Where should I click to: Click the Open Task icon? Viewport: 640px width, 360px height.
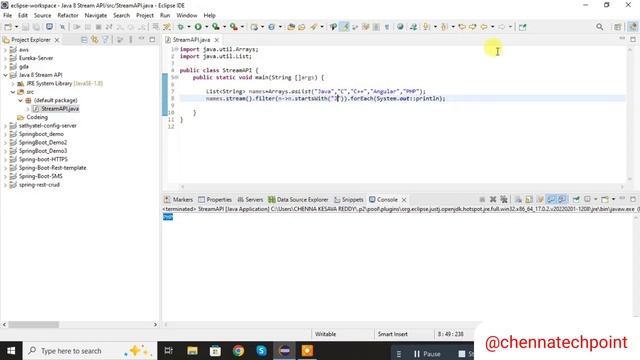302,27
